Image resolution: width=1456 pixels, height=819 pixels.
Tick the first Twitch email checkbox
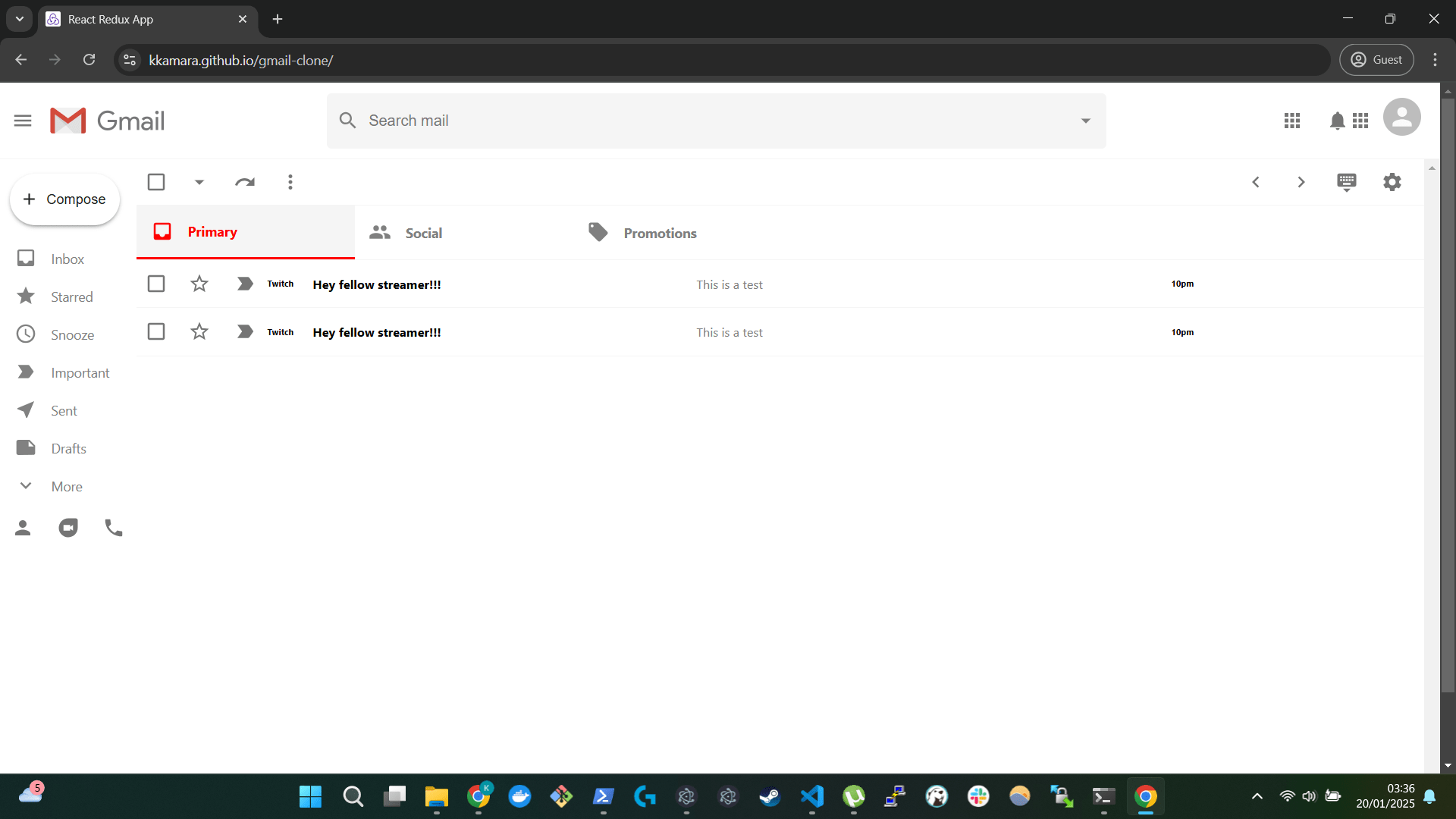click(156, 284)
